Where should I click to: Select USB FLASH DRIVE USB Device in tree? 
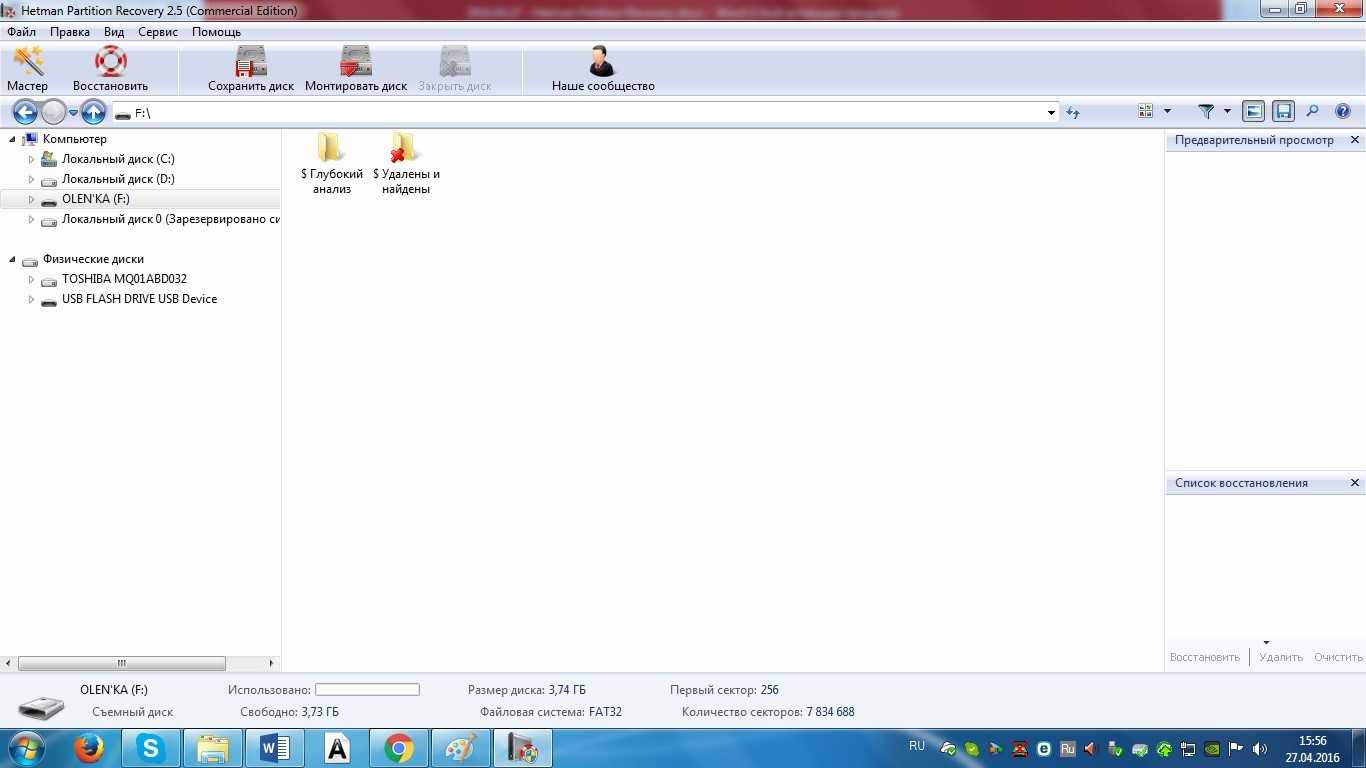[x=139, y=299]
